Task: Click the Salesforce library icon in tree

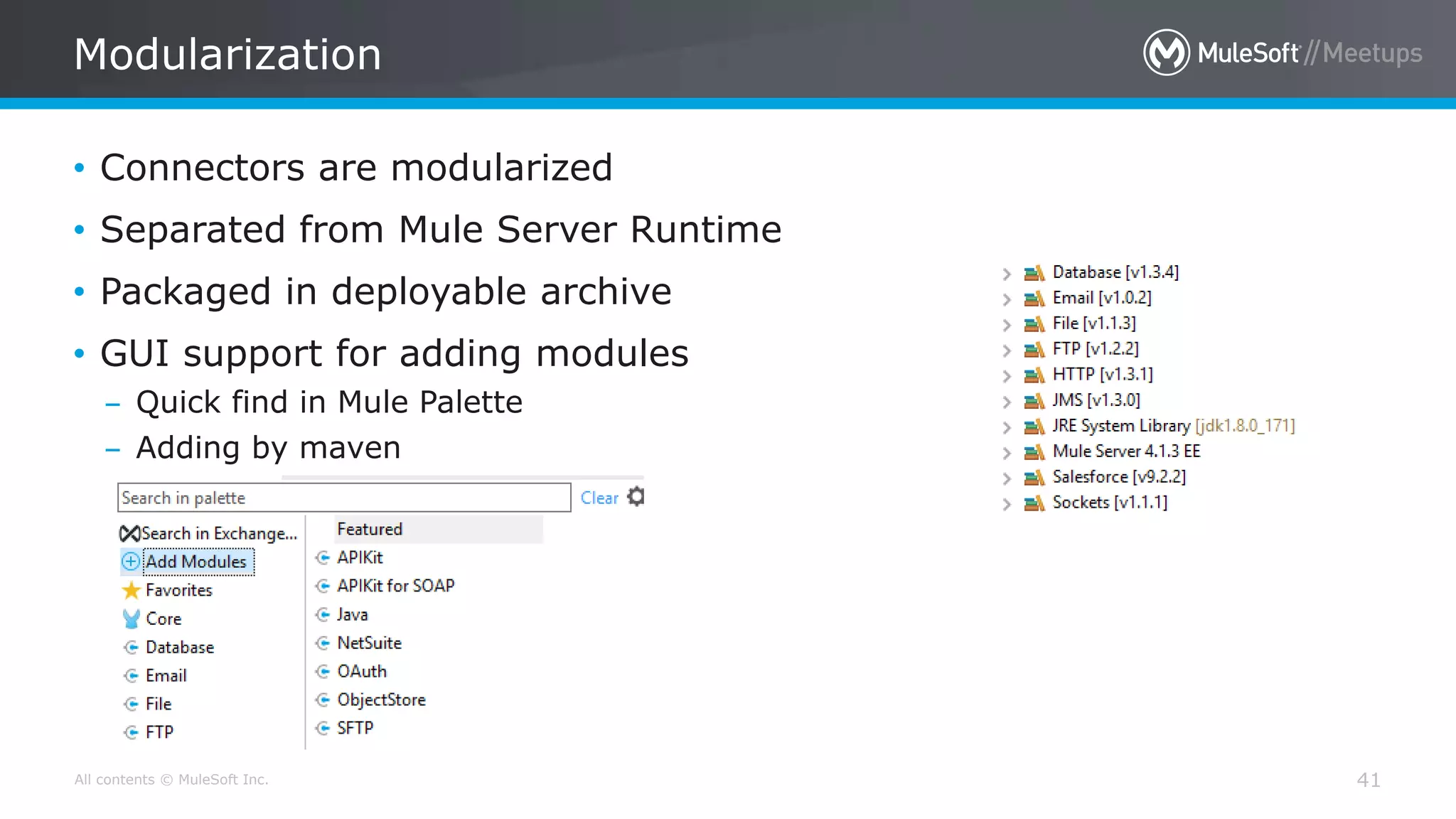Action: 1034,477
